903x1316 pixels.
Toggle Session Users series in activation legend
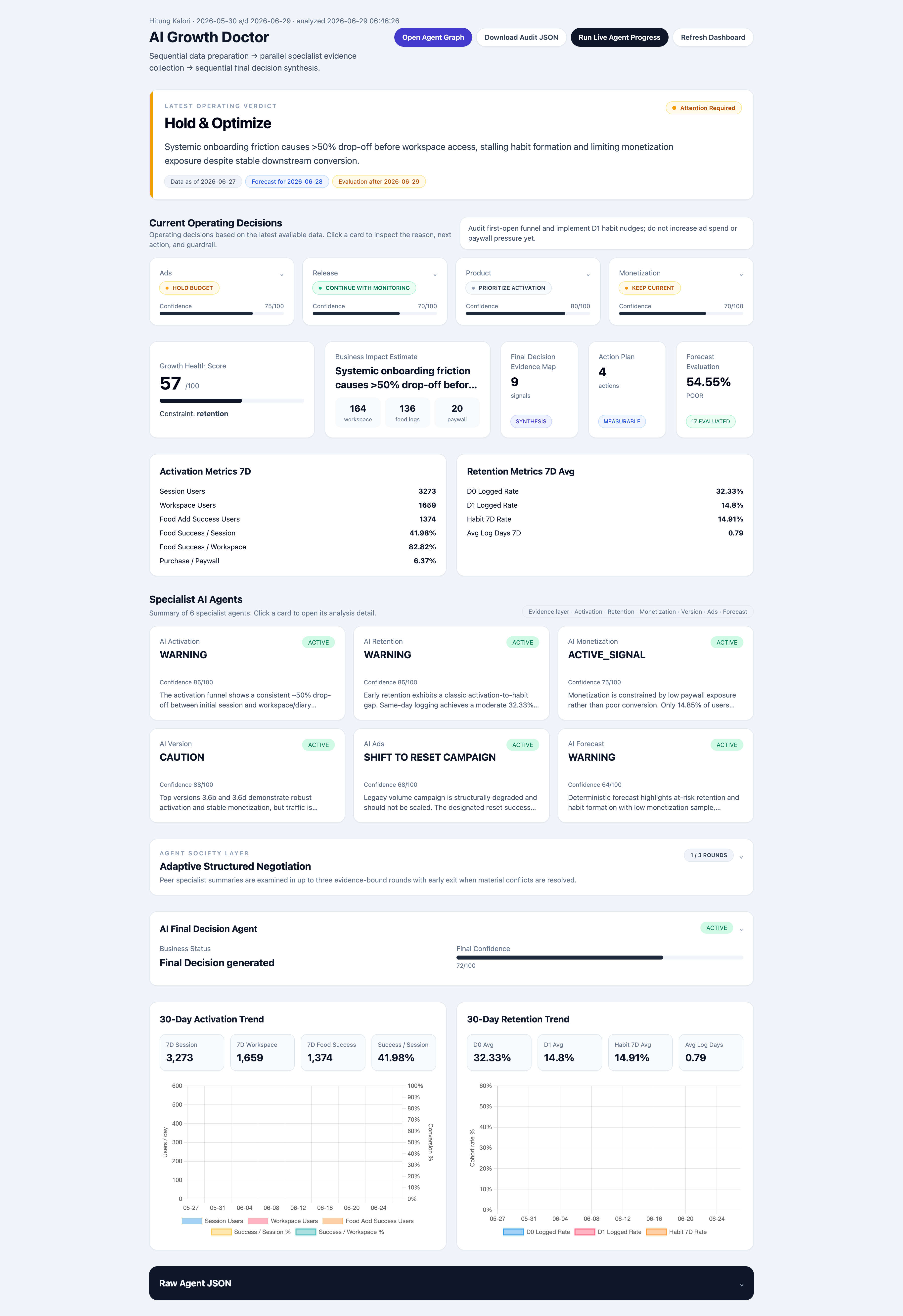(x=212, y=1221)
